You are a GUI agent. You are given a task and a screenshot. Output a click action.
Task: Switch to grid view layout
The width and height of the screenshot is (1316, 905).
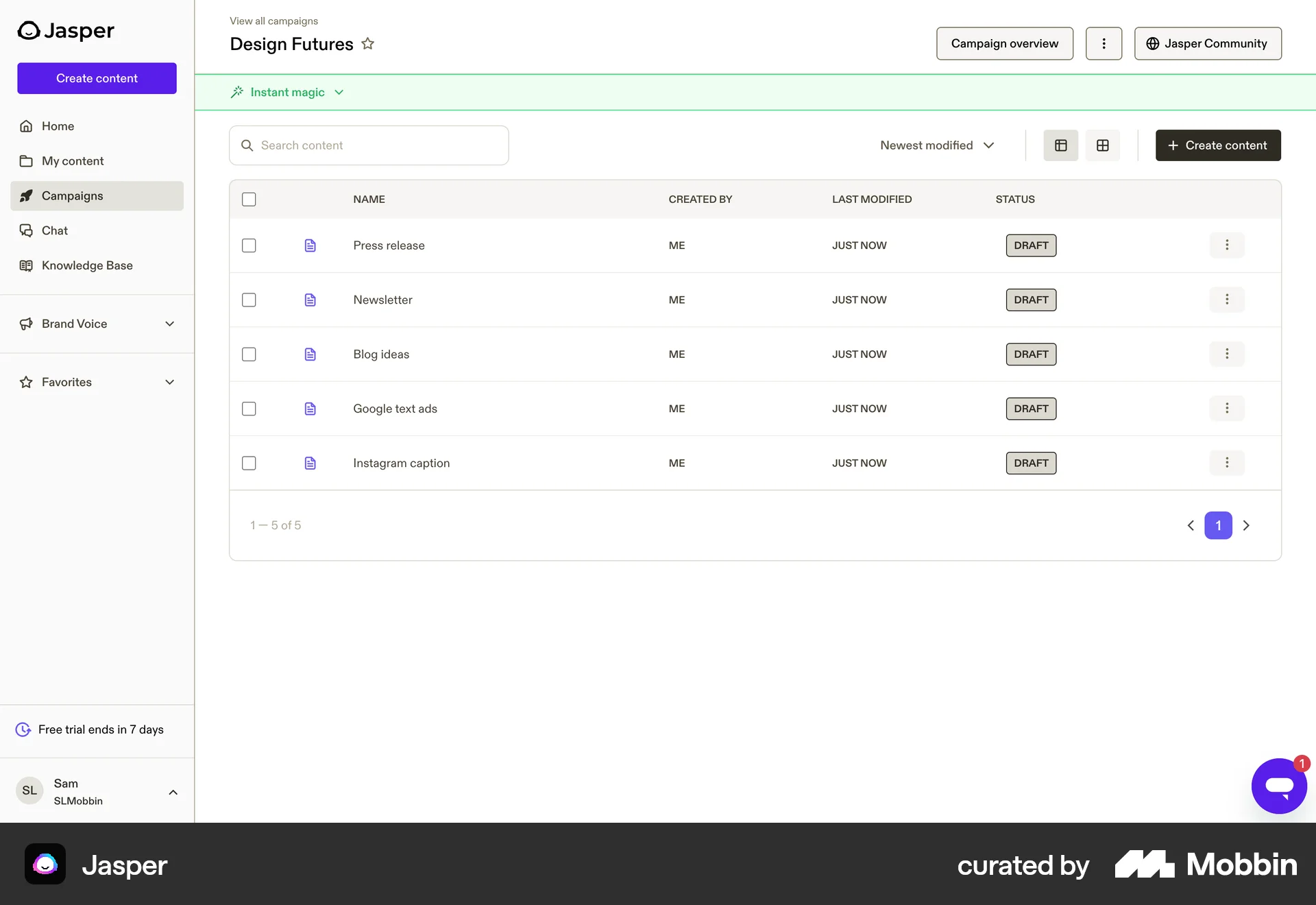tap(1103, 145)
